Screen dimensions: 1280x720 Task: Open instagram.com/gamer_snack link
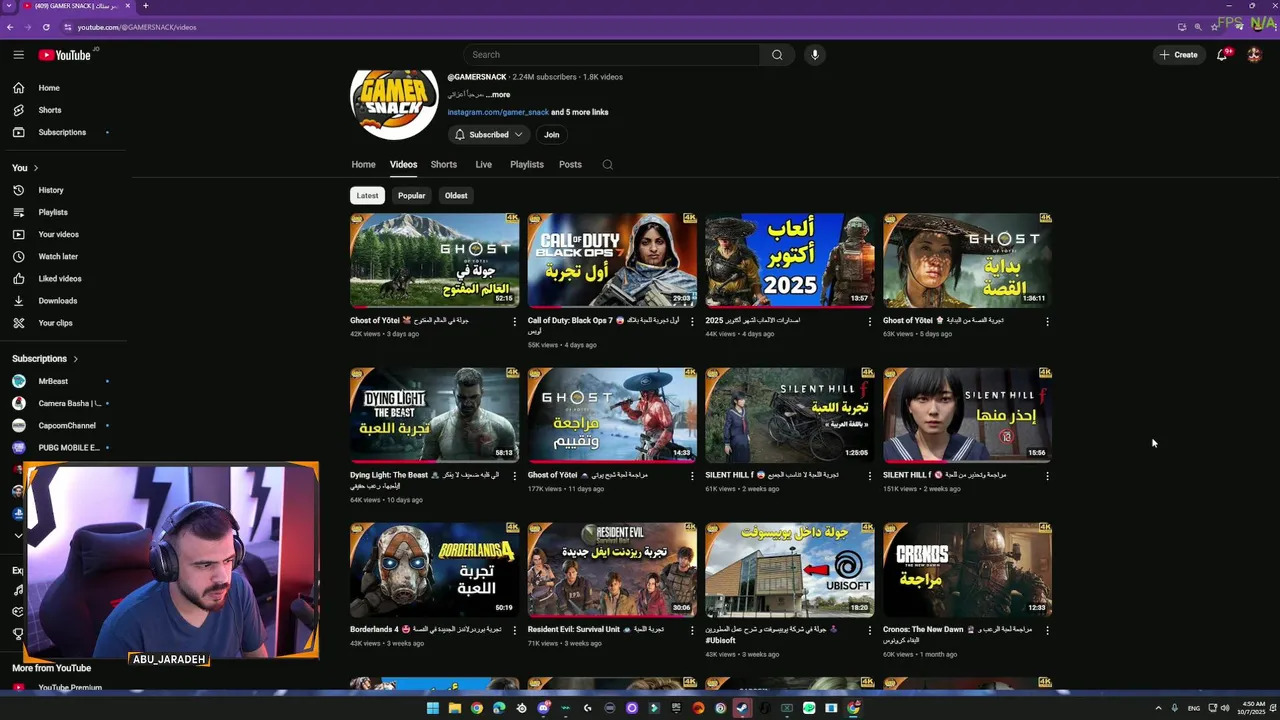pyautogui.click(x=498, y=112)
